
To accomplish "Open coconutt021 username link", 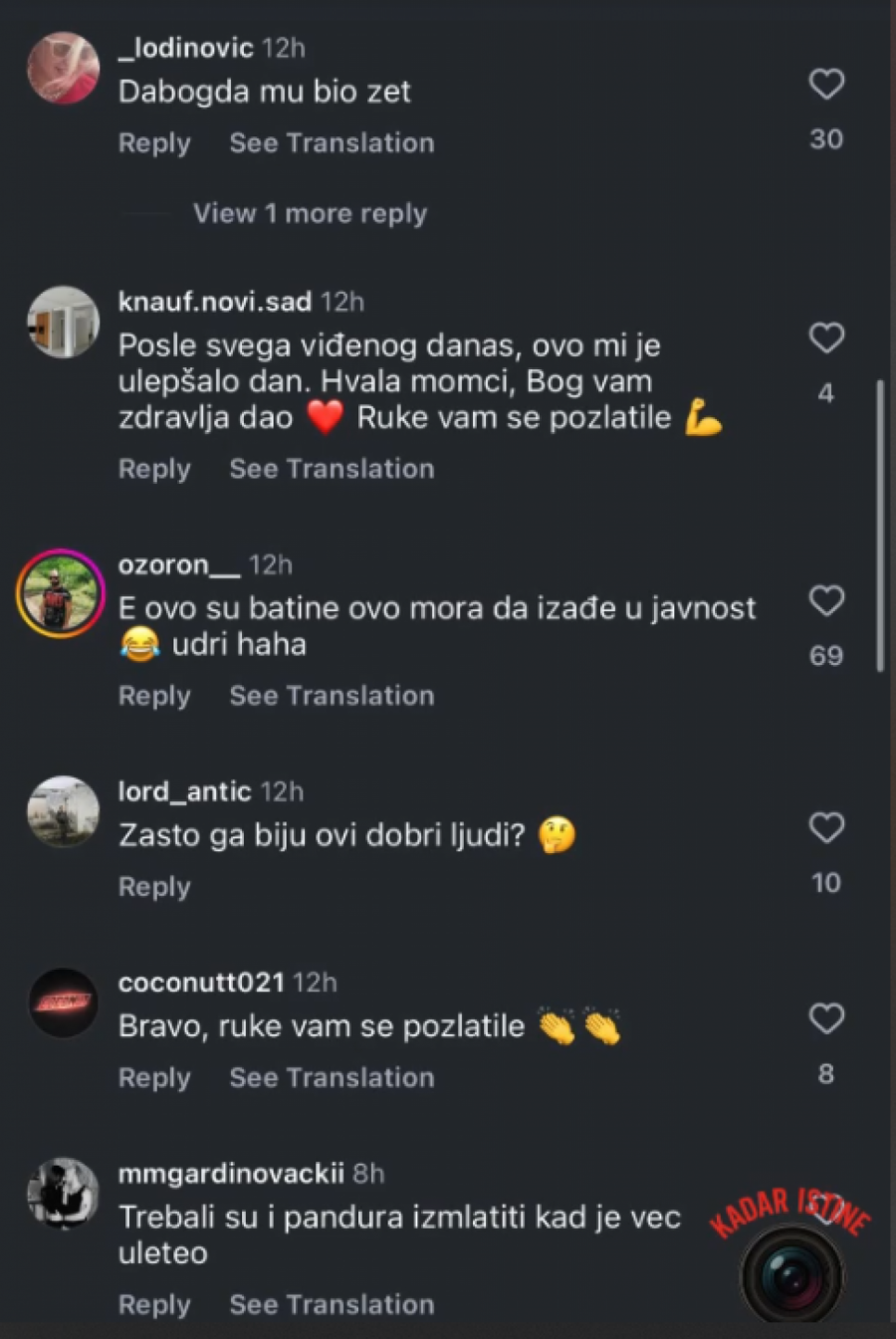I will [x=201, y=983].
